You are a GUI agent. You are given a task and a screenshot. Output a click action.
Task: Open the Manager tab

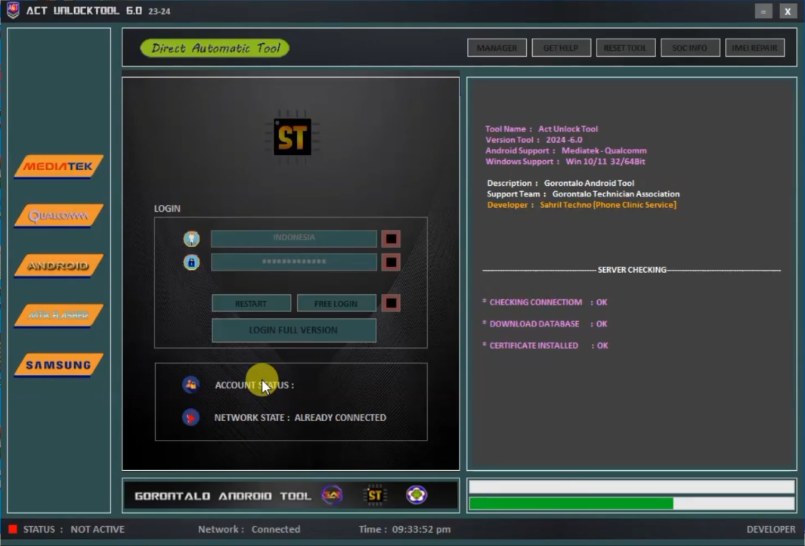tap(497, 48)
